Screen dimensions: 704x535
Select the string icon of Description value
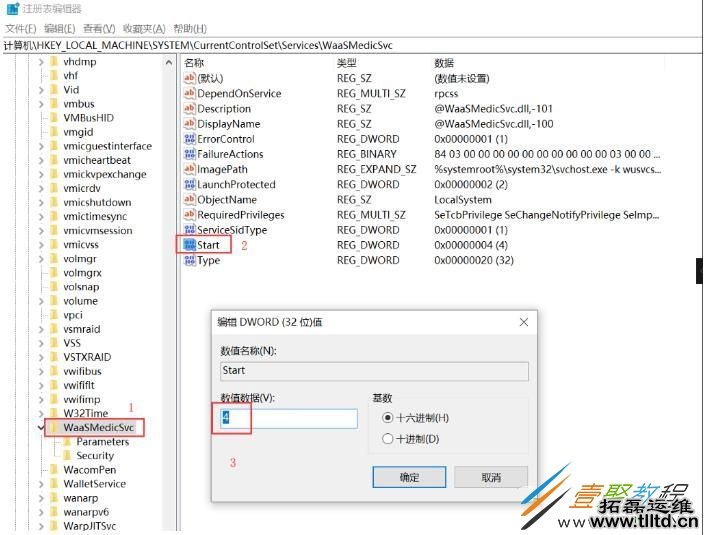[189, 109]
